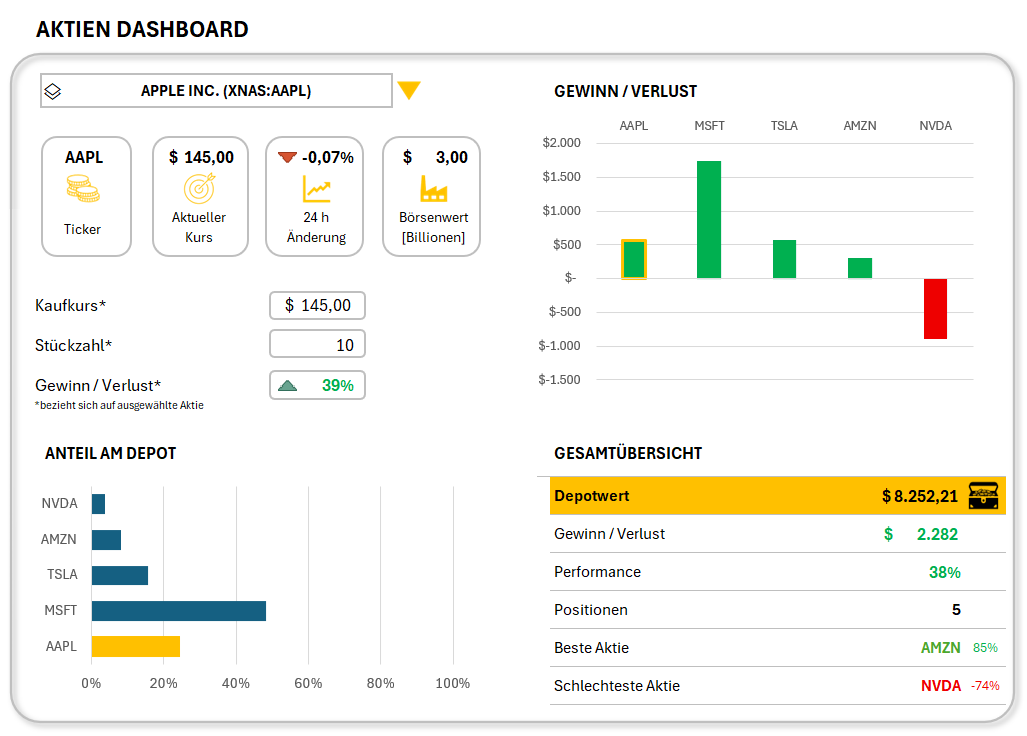Edit the Kaufkurs $ 145,00 field
This screenshot has width=1027, height=736.
pos(317,305)
